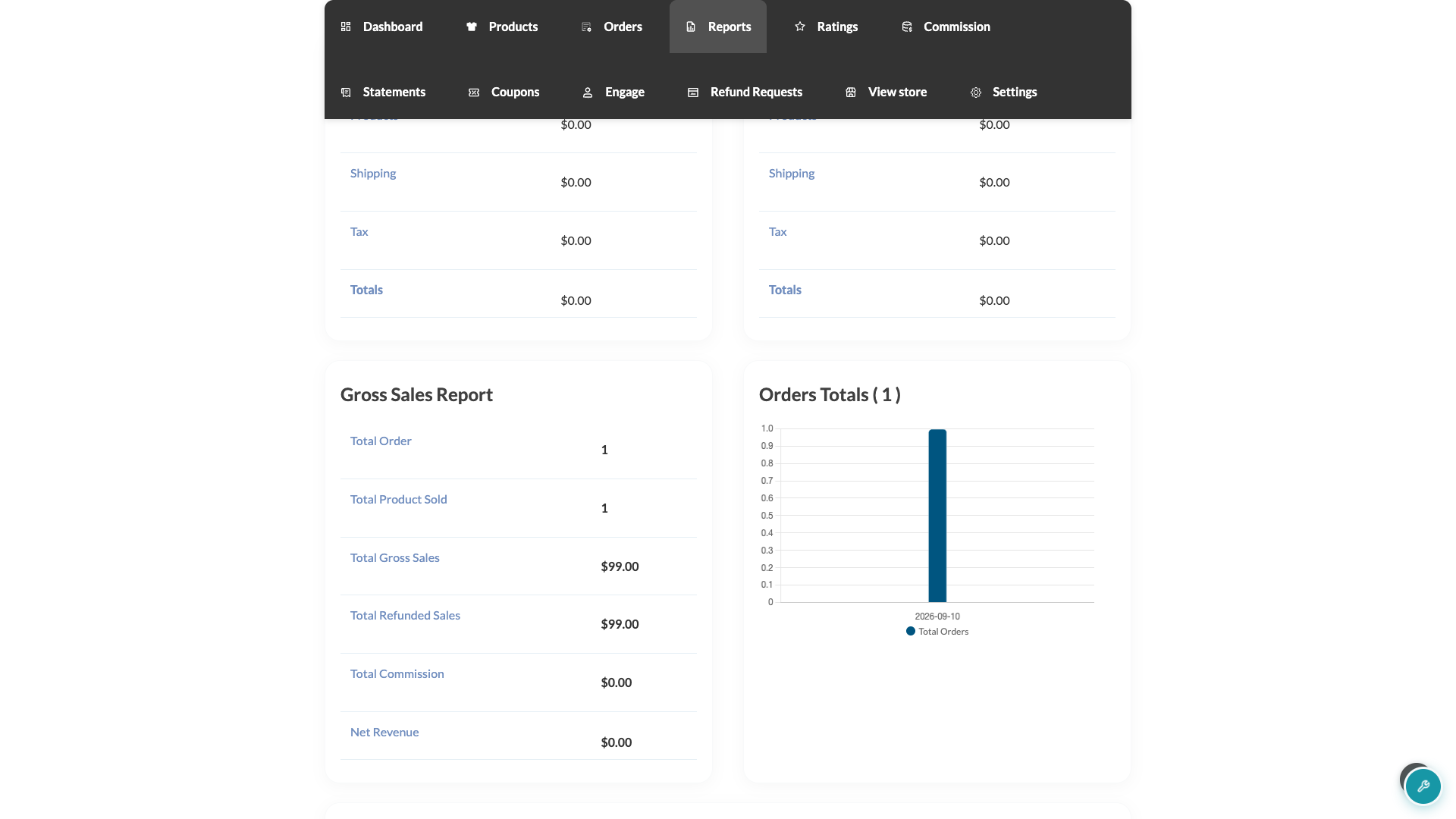Open the Settings label
The width and height of the screenshot is (1456, 819).
(1015, 92)
